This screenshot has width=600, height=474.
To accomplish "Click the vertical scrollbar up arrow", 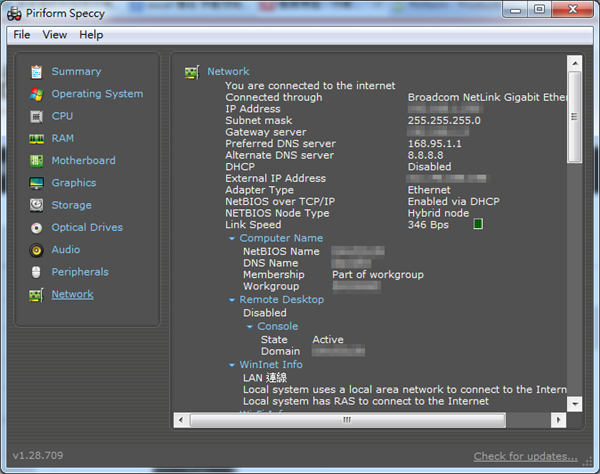I will point(575,63).
